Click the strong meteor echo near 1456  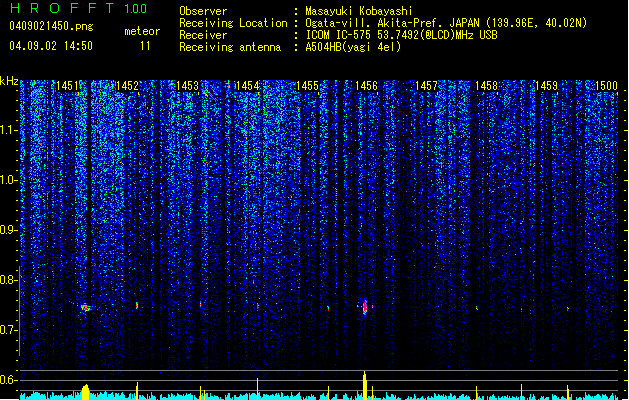[365, 307]
